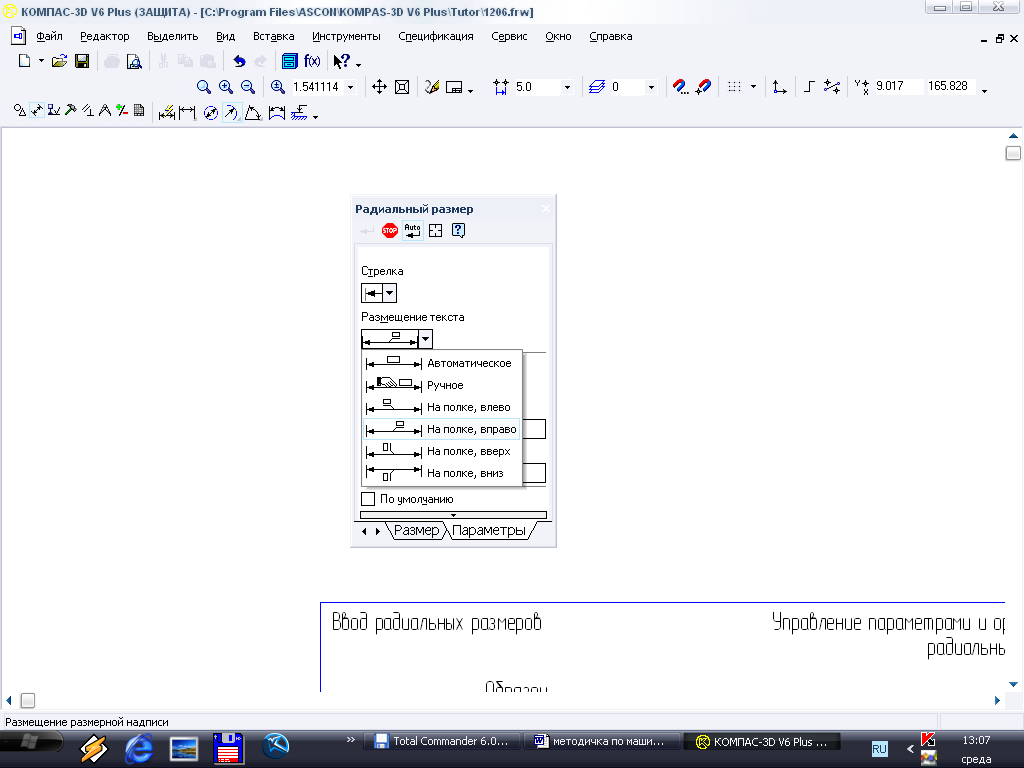Choose На полке, влево option
This screenshot has width=1024, height=768.
click(441, 407)
